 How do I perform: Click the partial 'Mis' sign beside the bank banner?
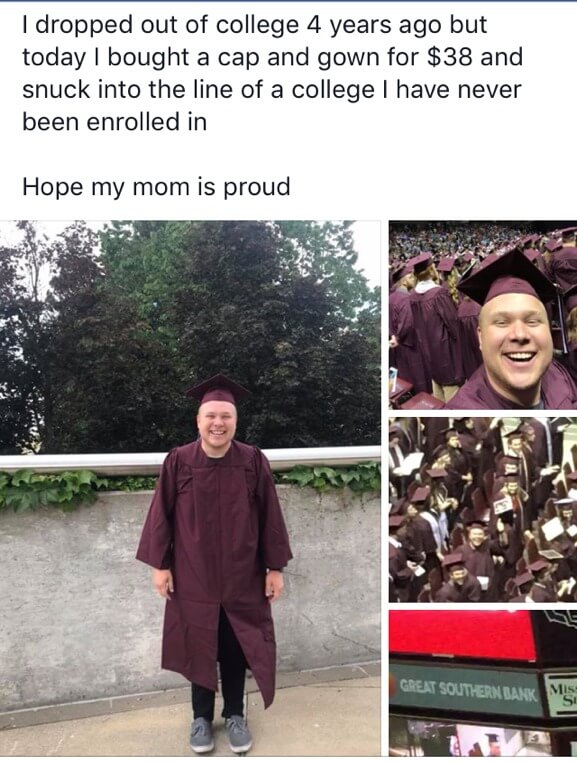coord(561,694)
